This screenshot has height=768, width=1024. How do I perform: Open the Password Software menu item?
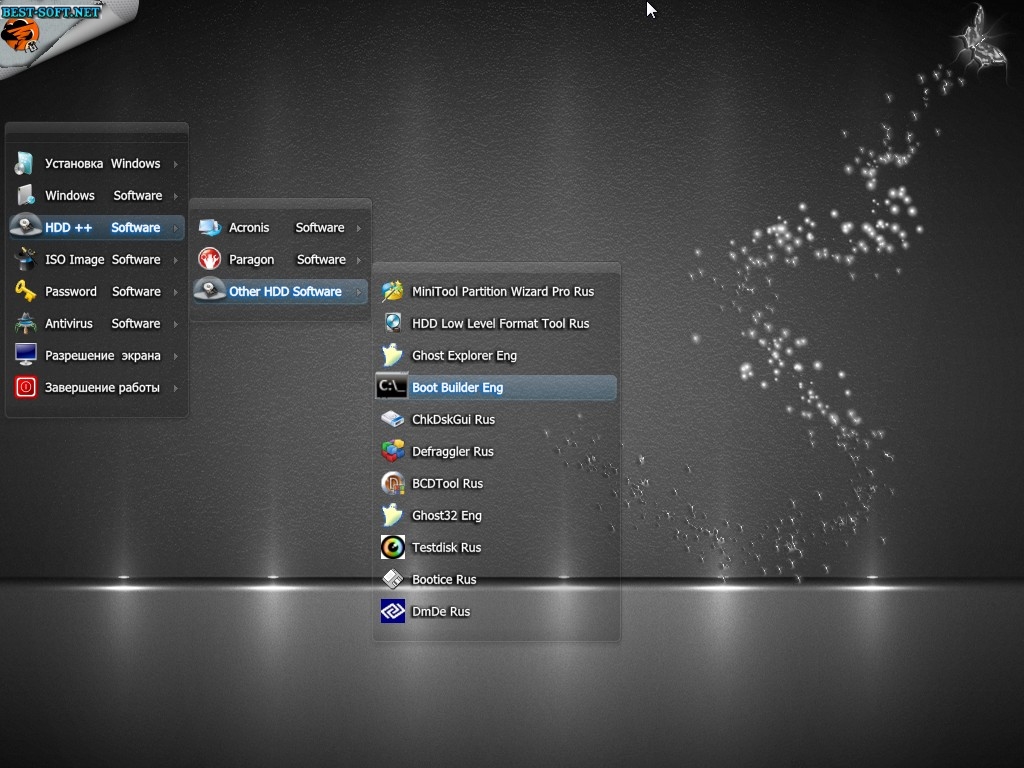(97, 291)
